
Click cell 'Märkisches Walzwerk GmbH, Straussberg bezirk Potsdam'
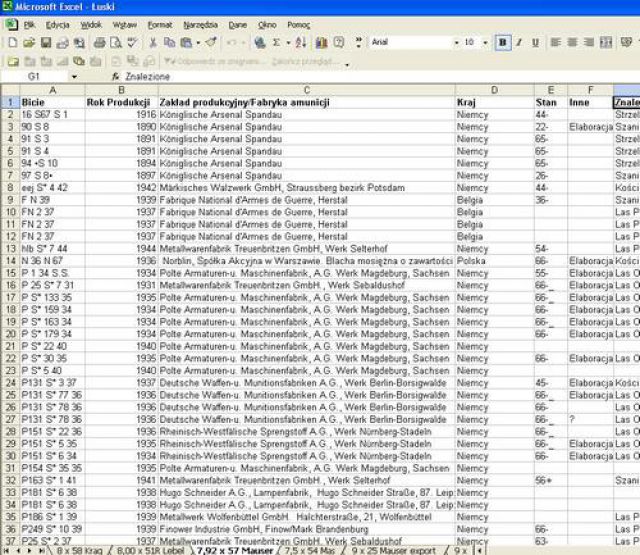(307, 188)
